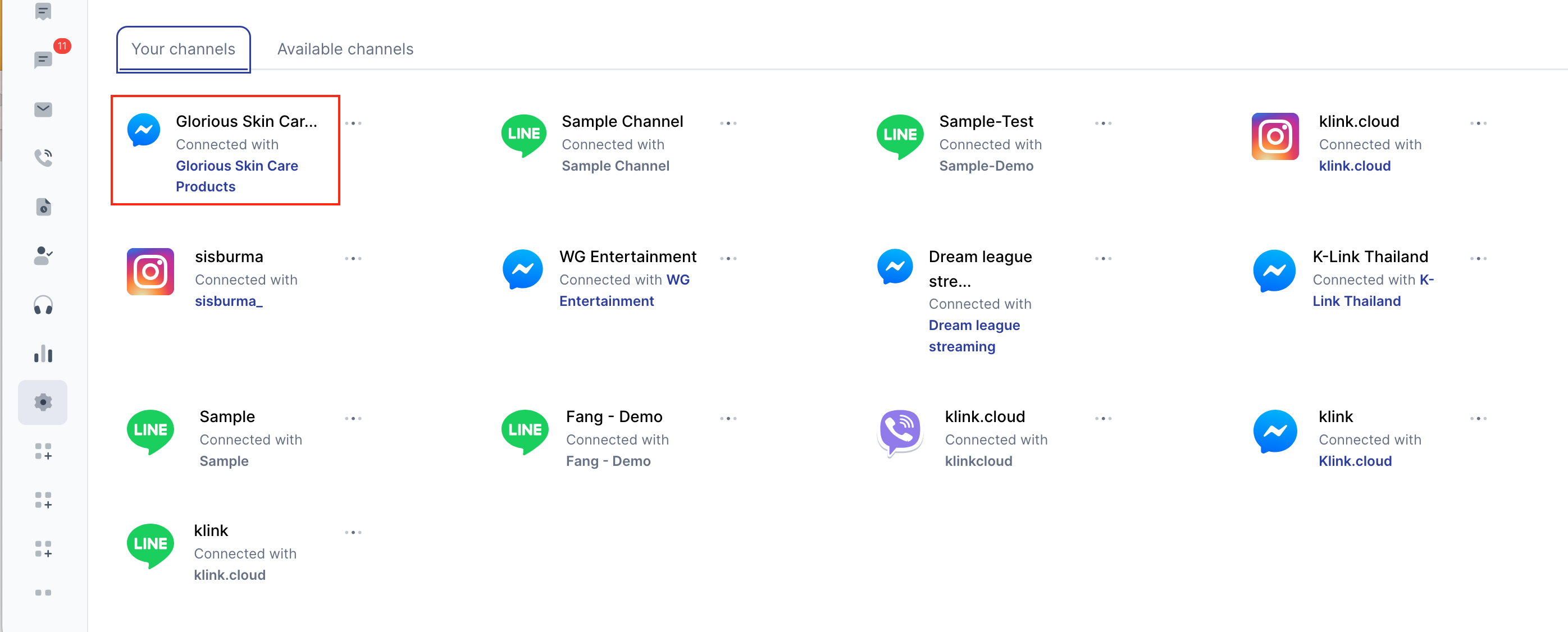Screen dimensions: 1568x632
Task: Click the settings gear sidebar icon
Action: pyautogui.click(x=43, y=402)
